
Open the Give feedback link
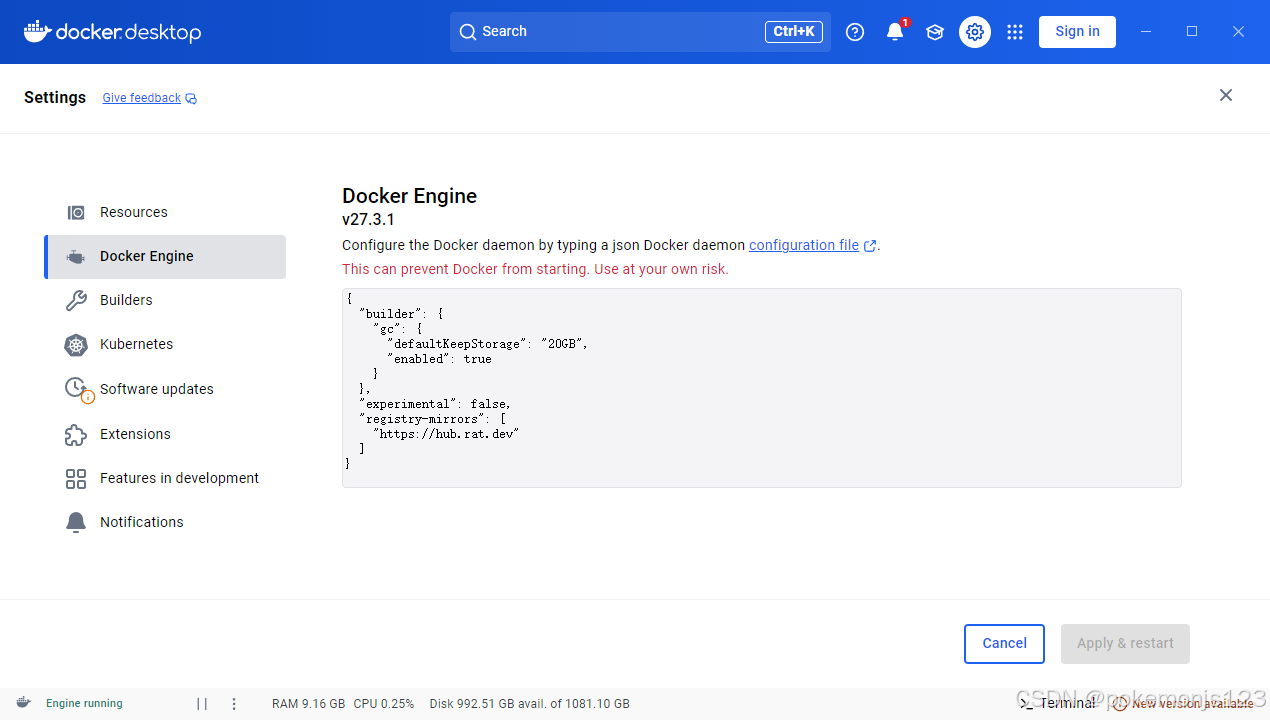pyautogui.click(x=142, y=98)
